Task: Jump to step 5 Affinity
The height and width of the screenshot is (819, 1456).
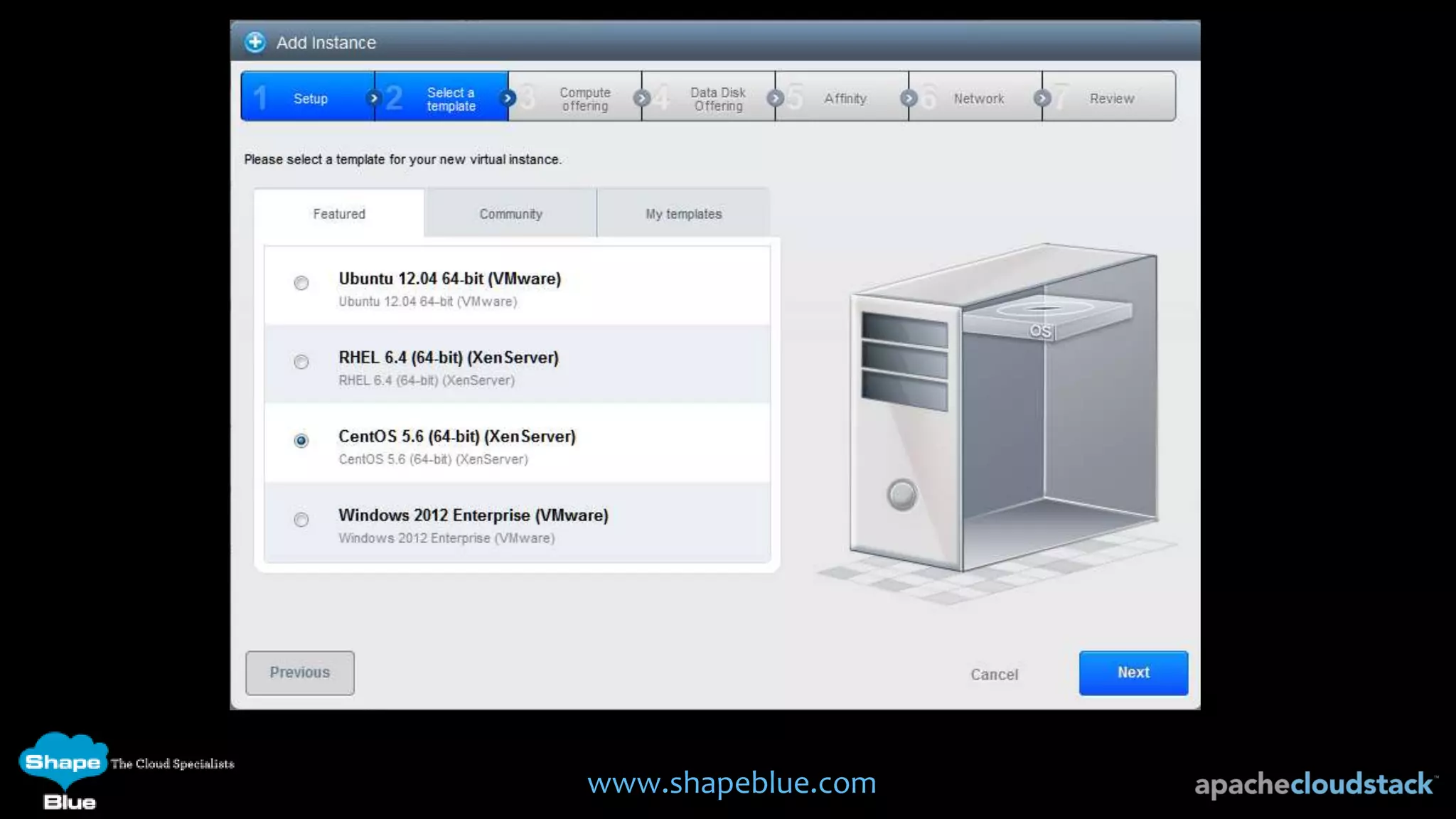Action: pos(842,97)
